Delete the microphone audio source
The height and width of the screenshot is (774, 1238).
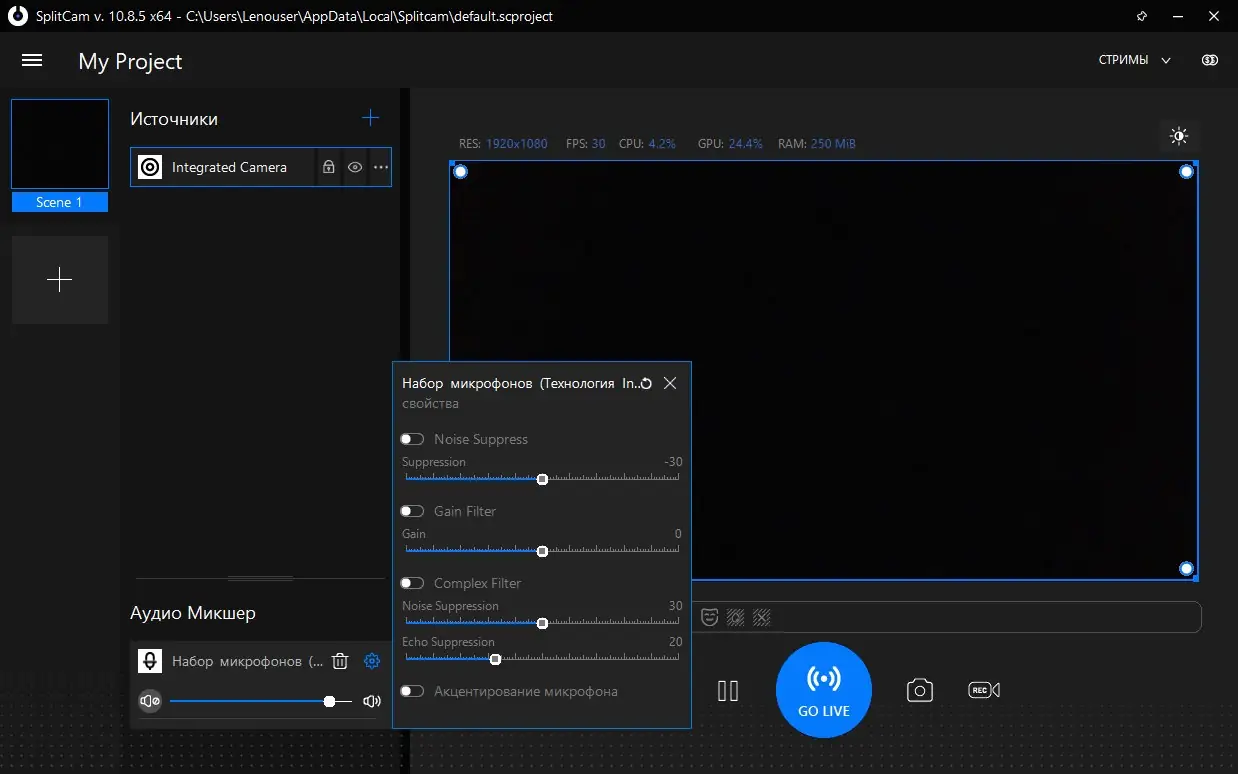tap(340, 661)
